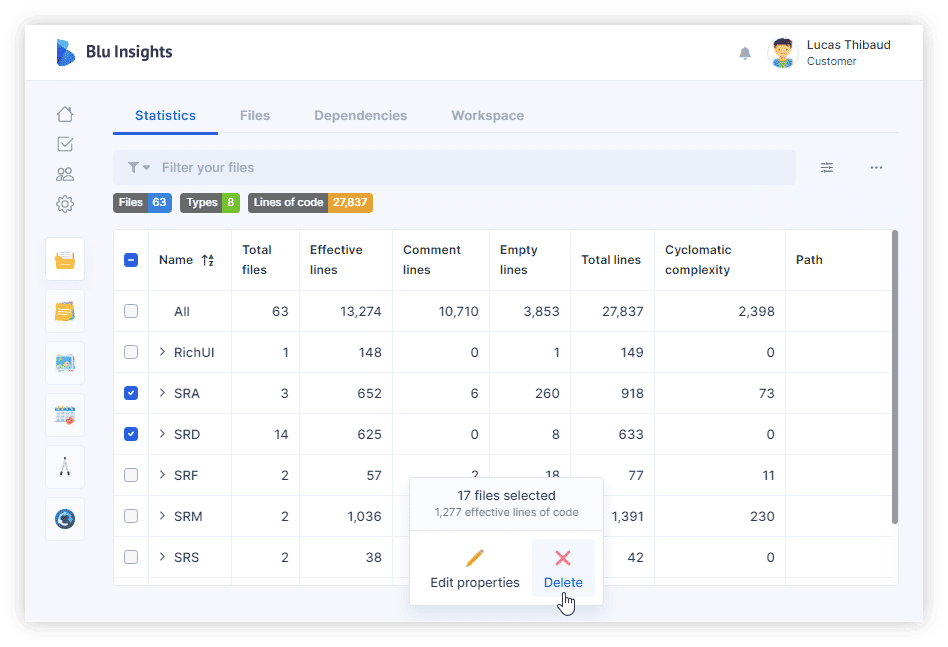Open the calendar module icon in sidebar

(65, 415)
